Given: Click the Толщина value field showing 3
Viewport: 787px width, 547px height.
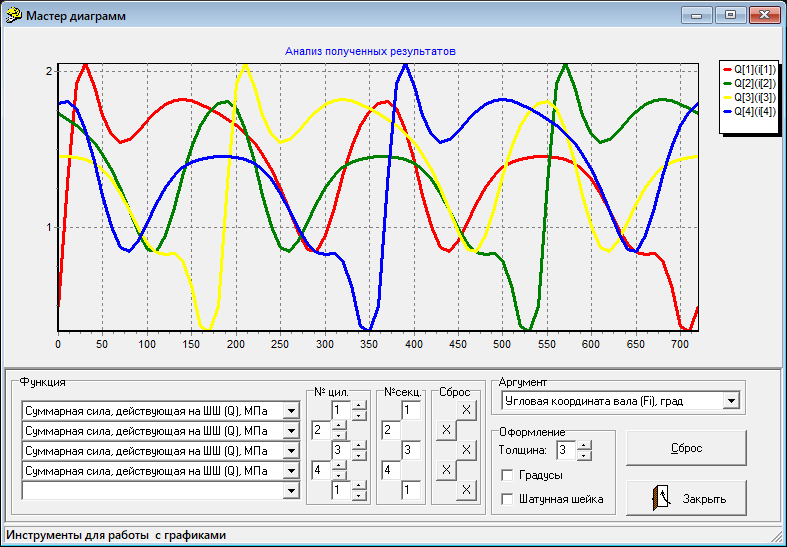Looking at the screenshot, I should tap(566, 450).
